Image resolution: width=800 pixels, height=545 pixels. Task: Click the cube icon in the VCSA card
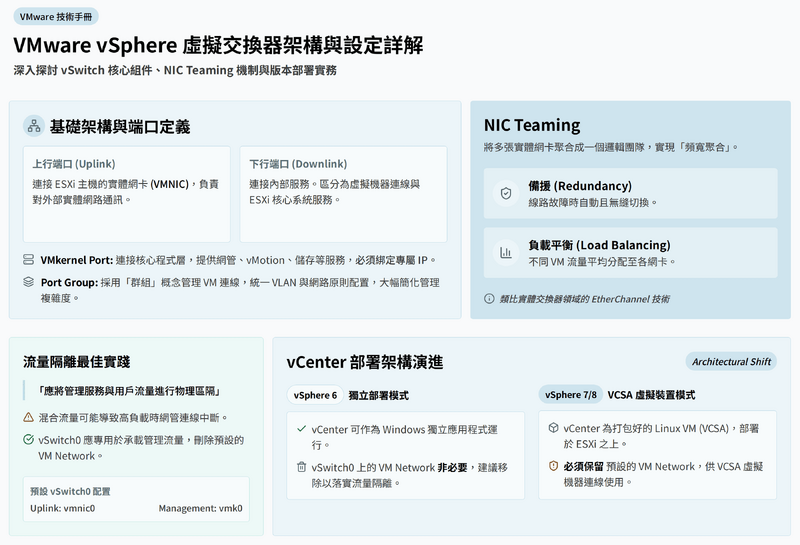[x=553, y=428]
